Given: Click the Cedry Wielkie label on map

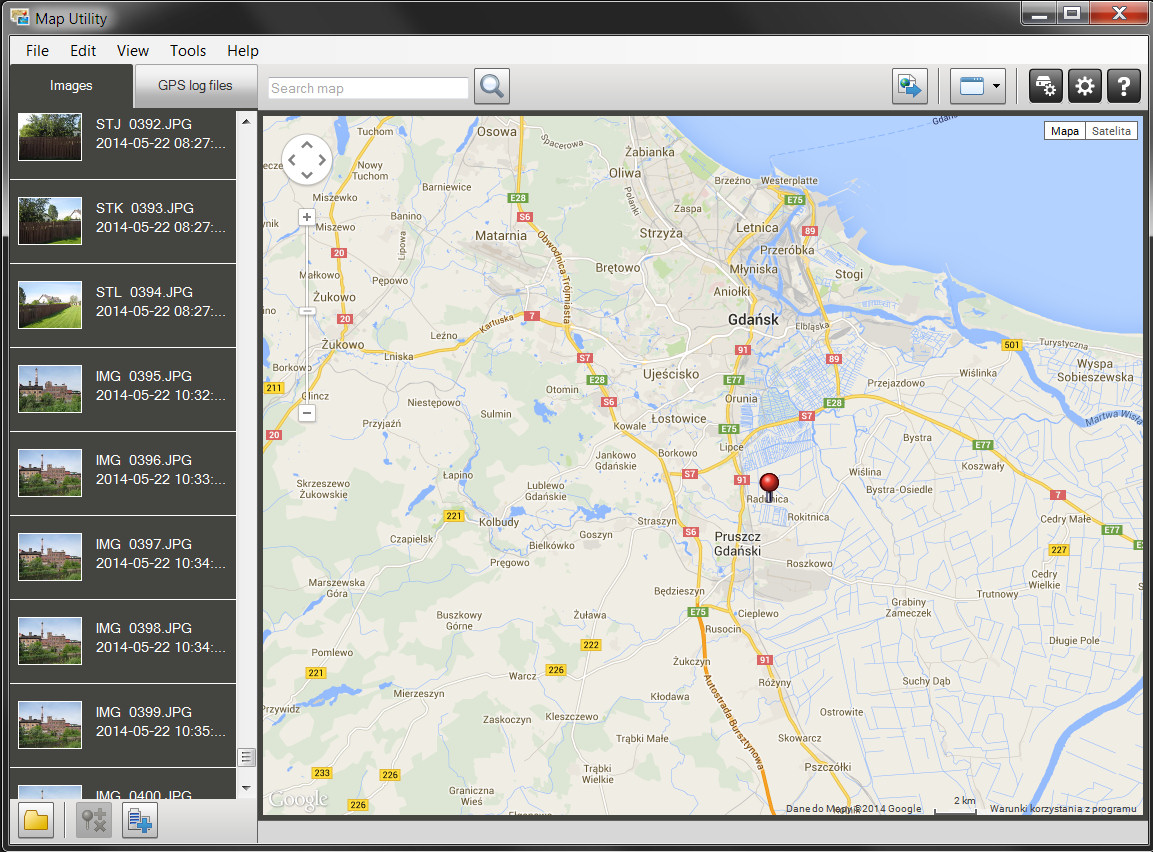Looking at the screenshot, I should 1044,579.
